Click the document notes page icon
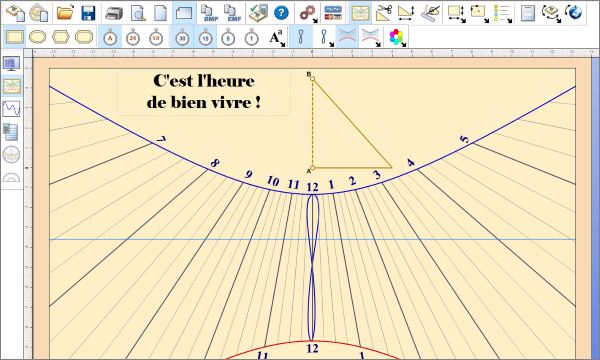This screenshot has height=360, width=600. [528, 13]
